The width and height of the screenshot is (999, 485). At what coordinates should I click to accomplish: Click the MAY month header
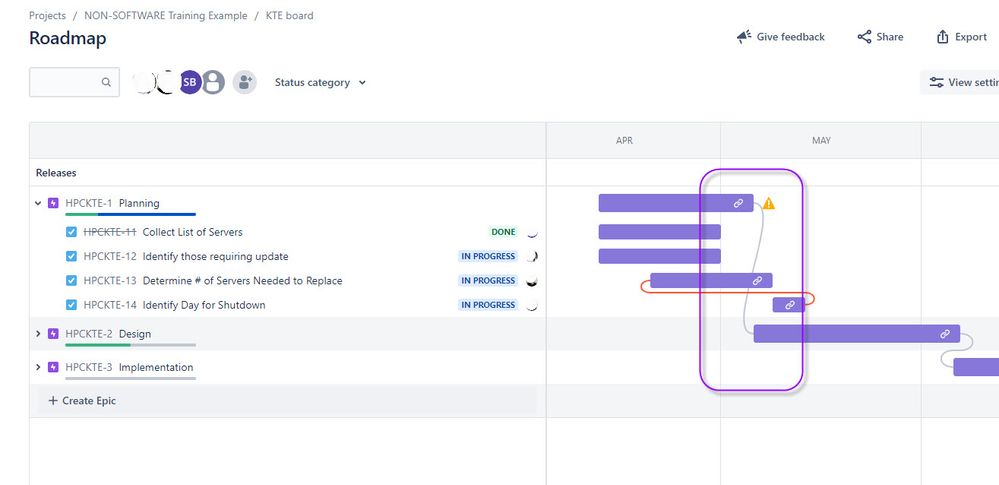tap(821, 140)
